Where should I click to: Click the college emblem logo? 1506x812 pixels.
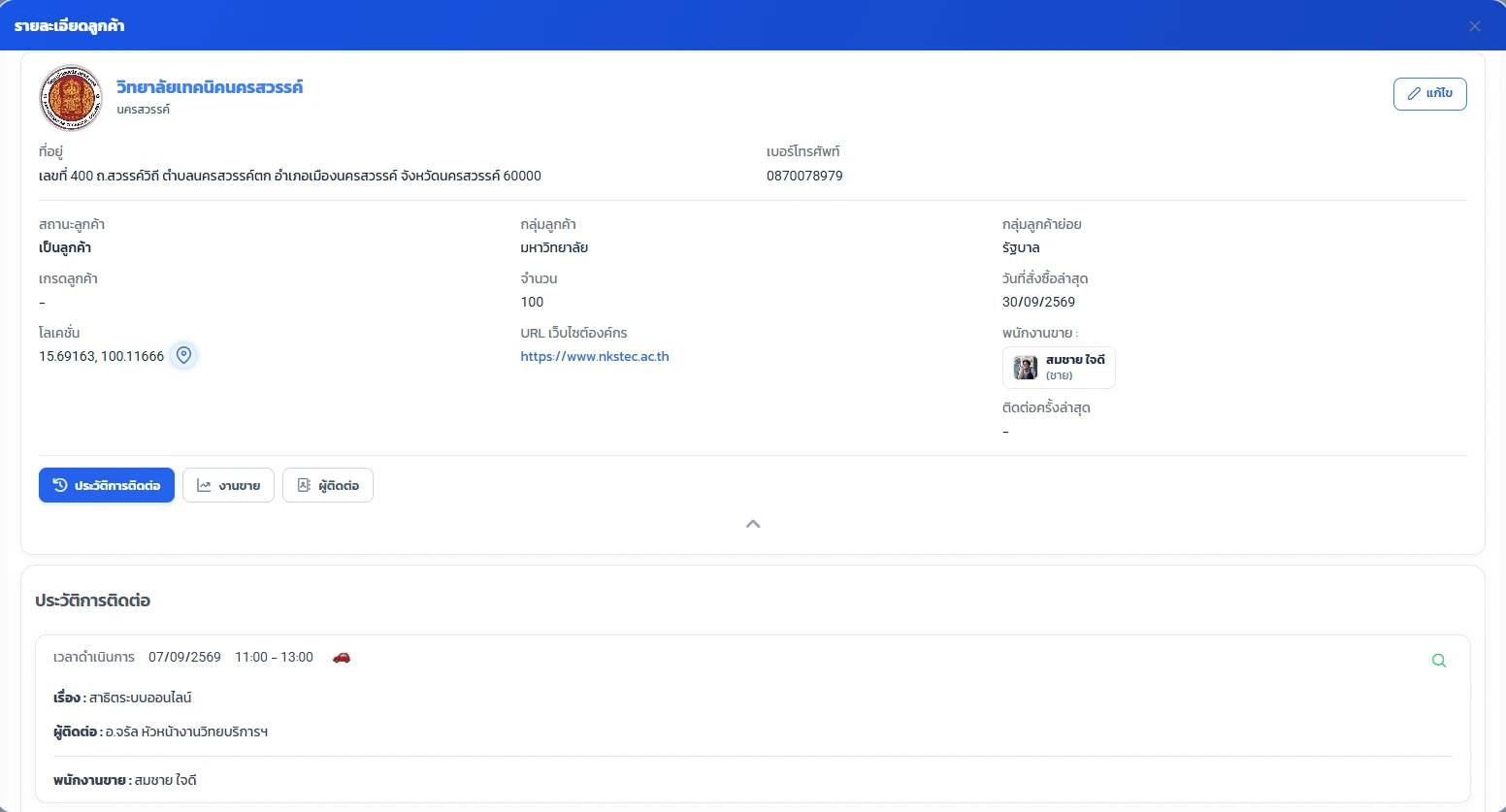pos(71,98)
